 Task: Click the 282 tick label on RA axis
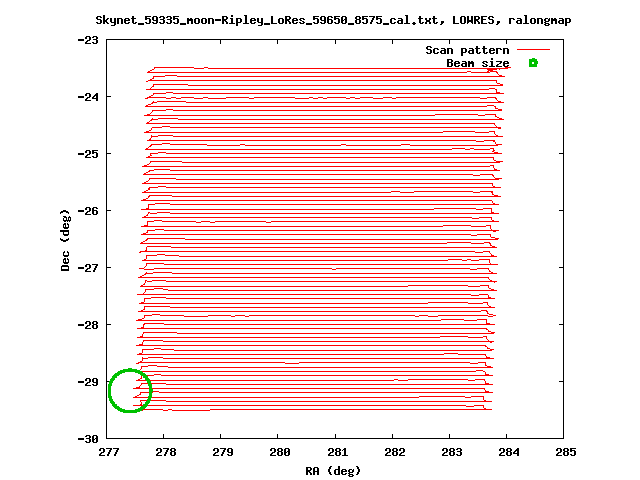395,452
